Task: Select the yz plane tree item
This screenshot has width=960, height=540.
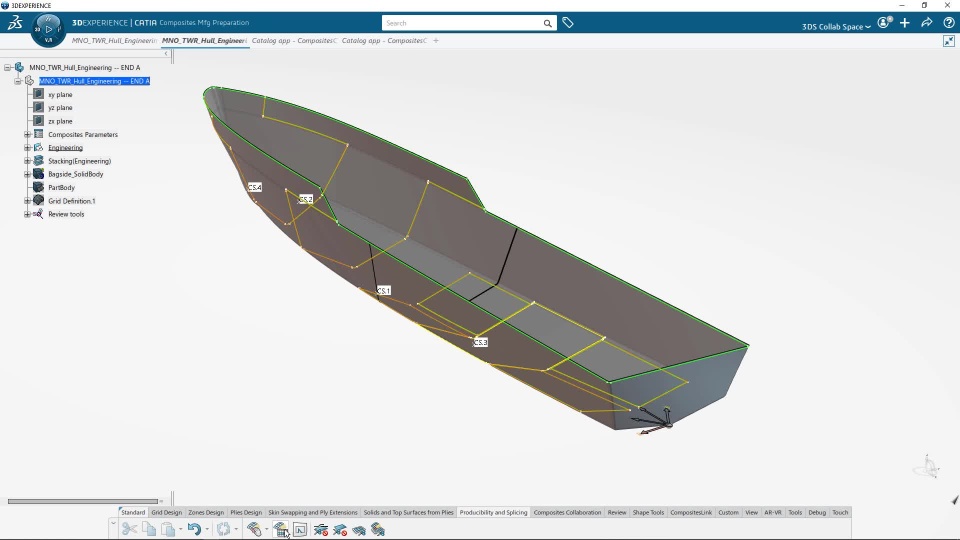Action: [x=60, y=108]
